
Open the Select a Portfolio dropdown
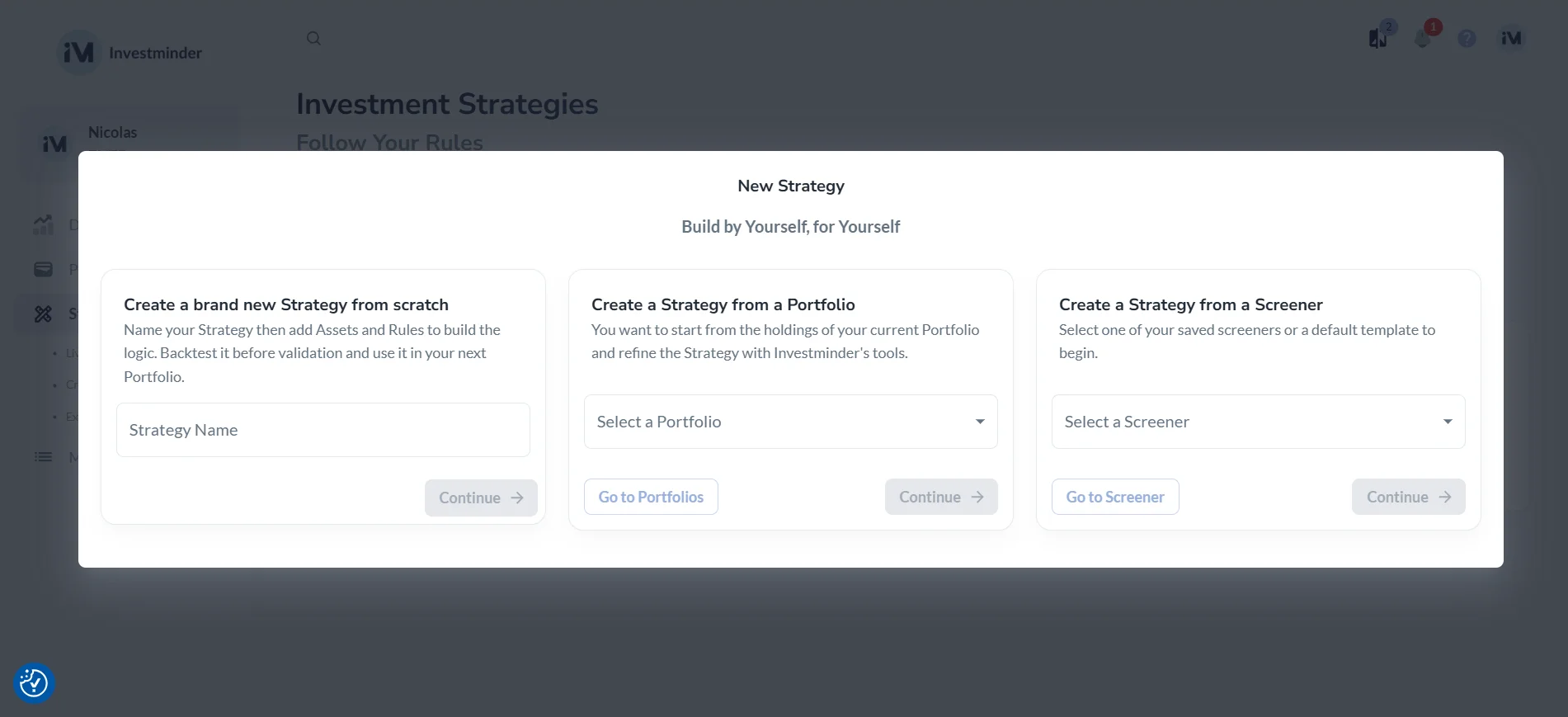click(x=789, y=422)
